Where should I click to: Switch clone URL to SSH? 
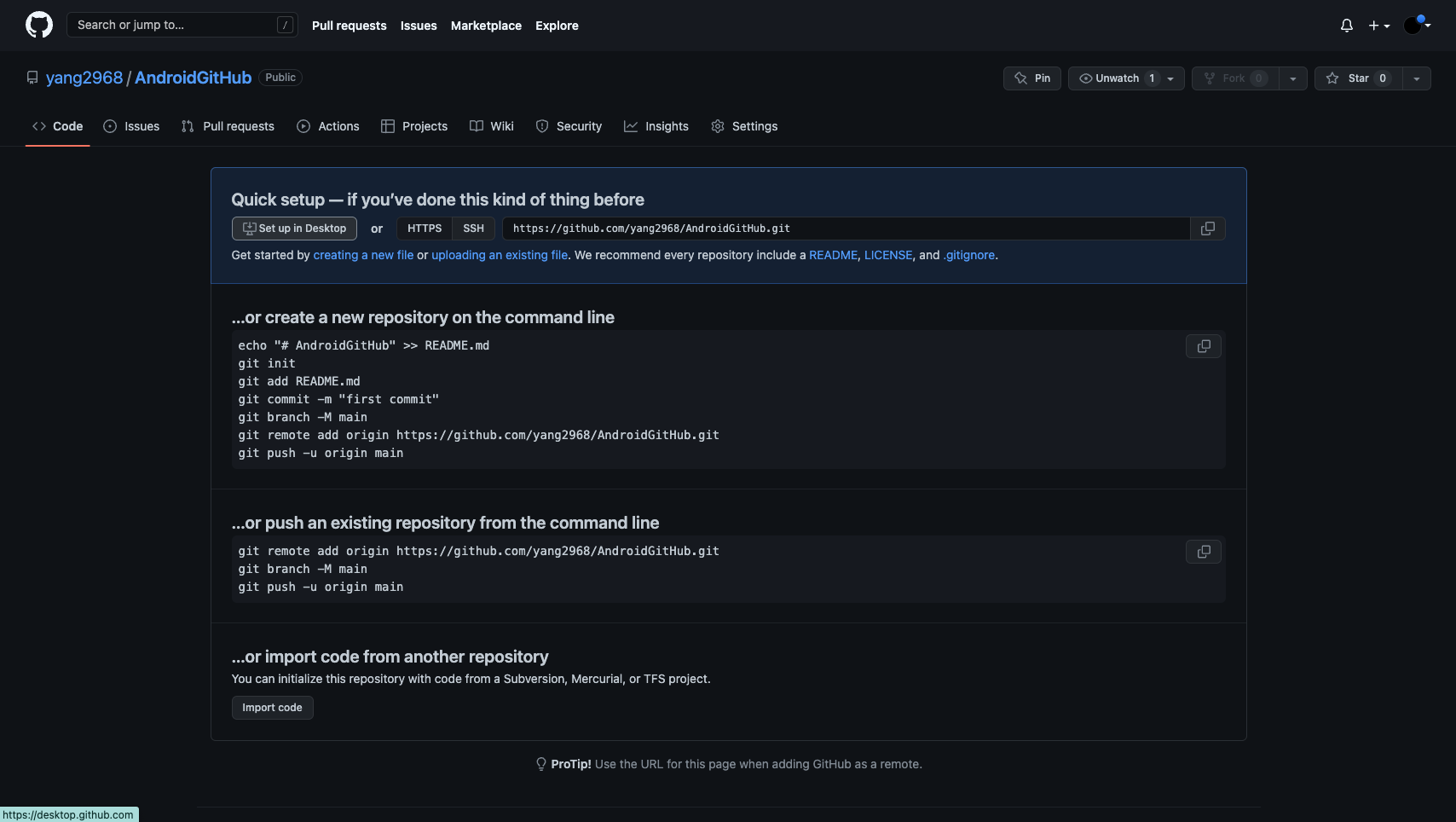click(473, 229)
